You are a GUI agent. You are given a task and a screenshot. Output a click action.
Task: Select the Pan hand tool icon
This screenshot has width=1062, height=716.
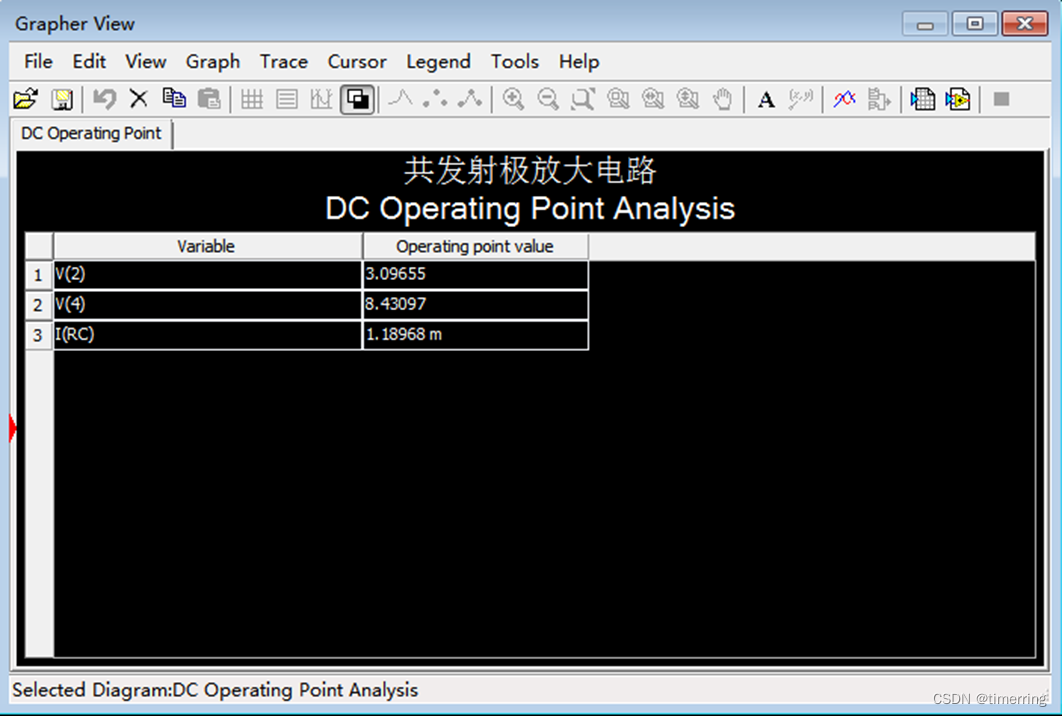(723, 100)
